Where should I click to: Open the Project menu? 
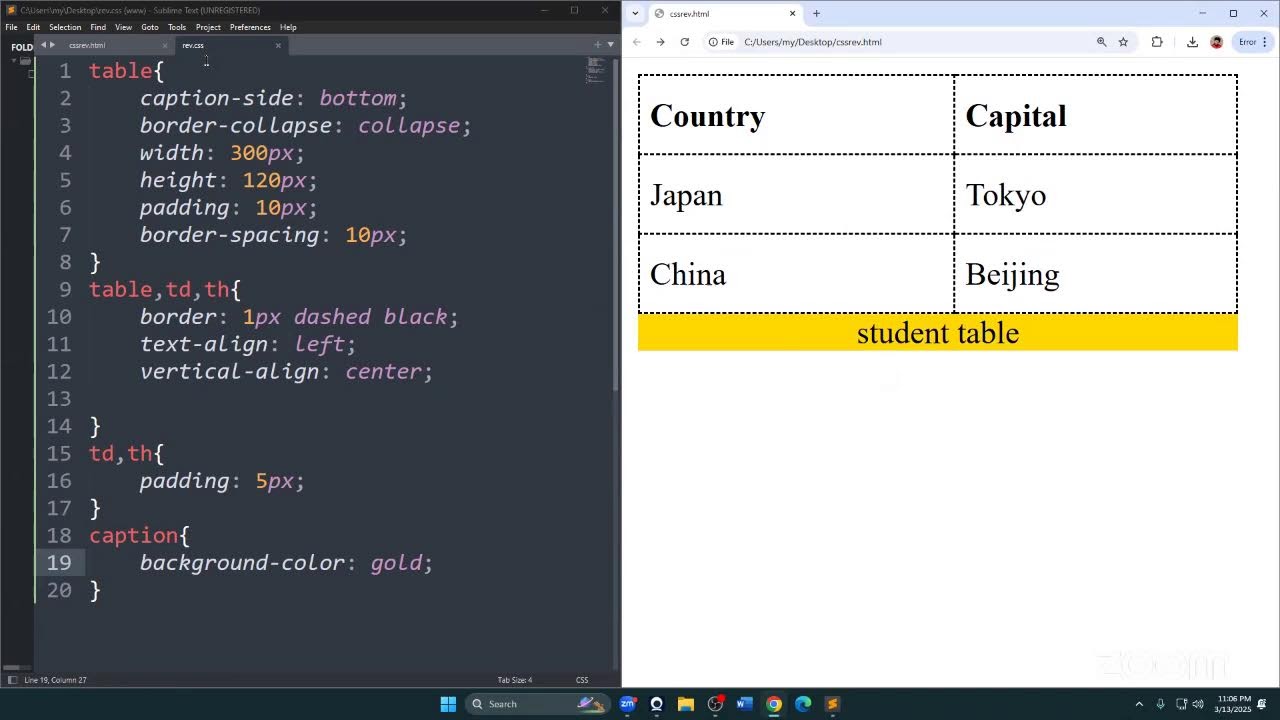(208, 27)
